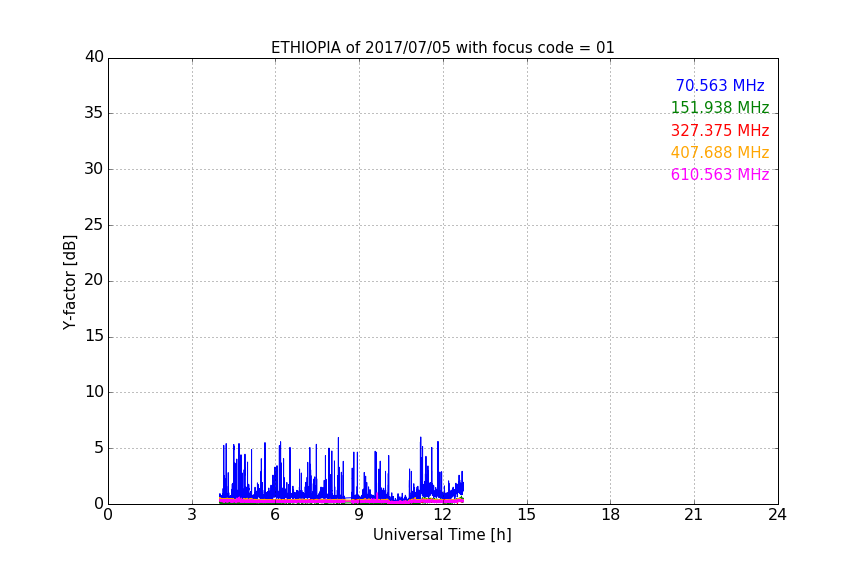Click y-axis tick value 40
The image size is (864, 576).
click(x=94, y=57)
